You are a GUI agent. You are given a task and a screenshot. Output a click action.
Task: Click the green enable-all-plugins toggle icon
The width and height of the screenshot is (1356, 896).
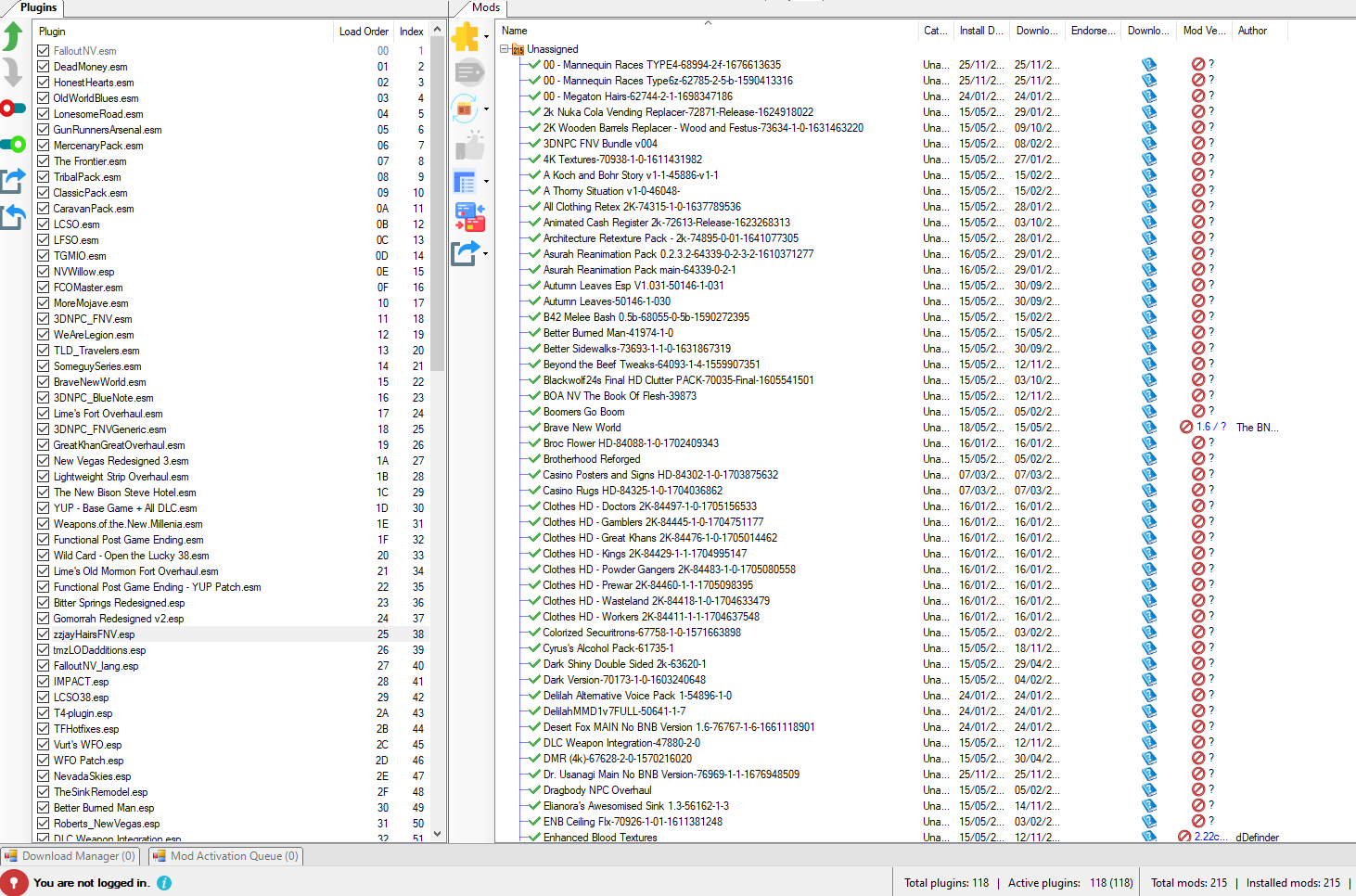pyautogui.click(x=13, y=144)
